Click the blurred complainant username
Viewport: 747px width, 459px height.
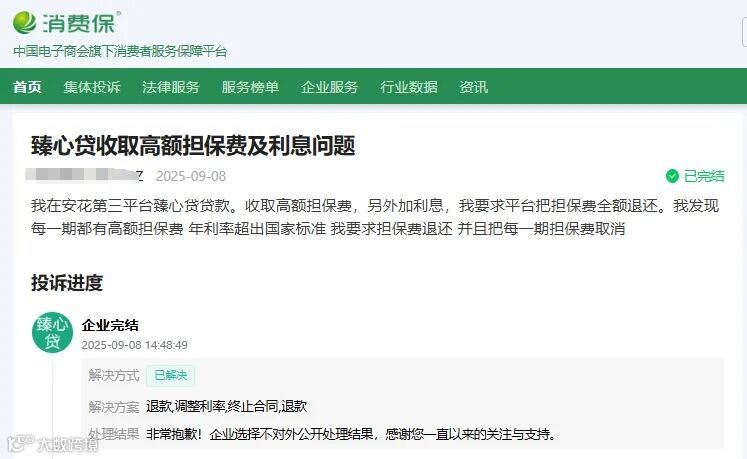(x=84, y=174)
